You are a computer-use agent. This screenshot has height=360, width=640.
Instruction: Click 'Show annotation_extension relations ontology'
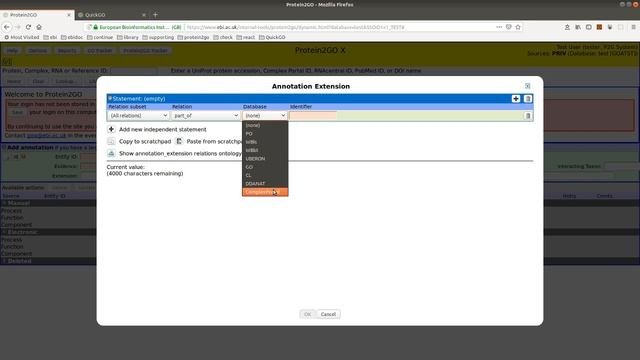[180, 153]
